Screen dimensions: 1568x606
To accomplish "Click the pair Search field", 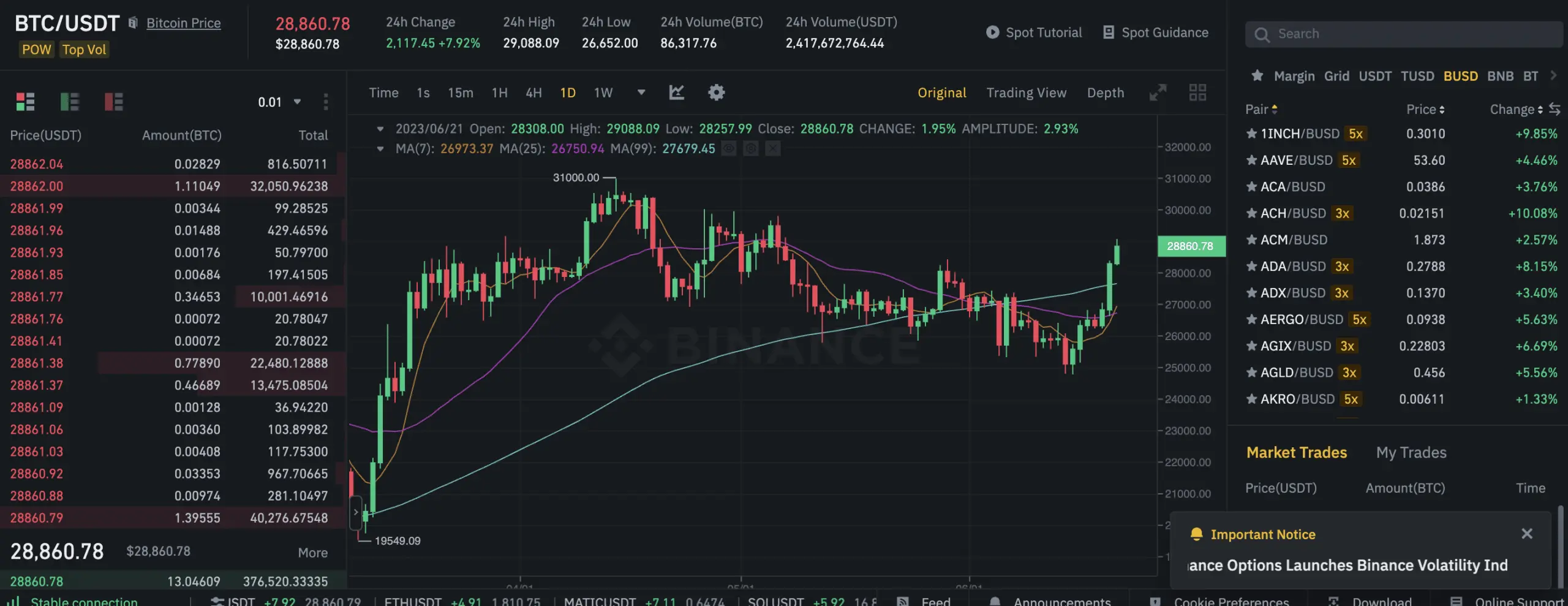I will [x=1404, y=34].
